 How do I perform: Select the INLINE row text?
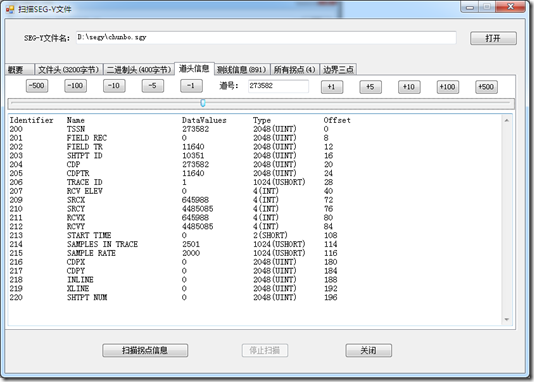coord(80,280)
